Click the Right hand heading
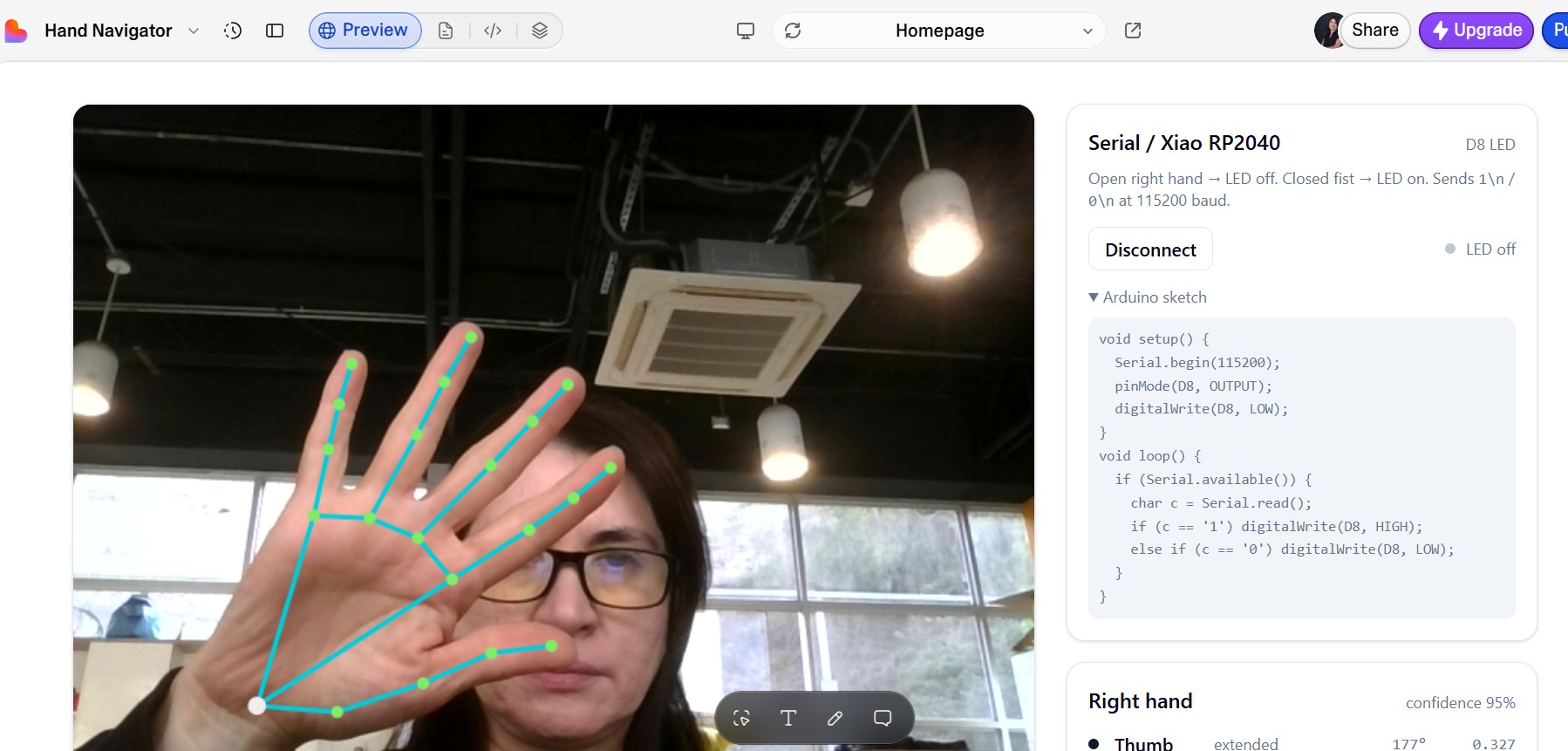The image size is (1568, 751). [1140, 701]
